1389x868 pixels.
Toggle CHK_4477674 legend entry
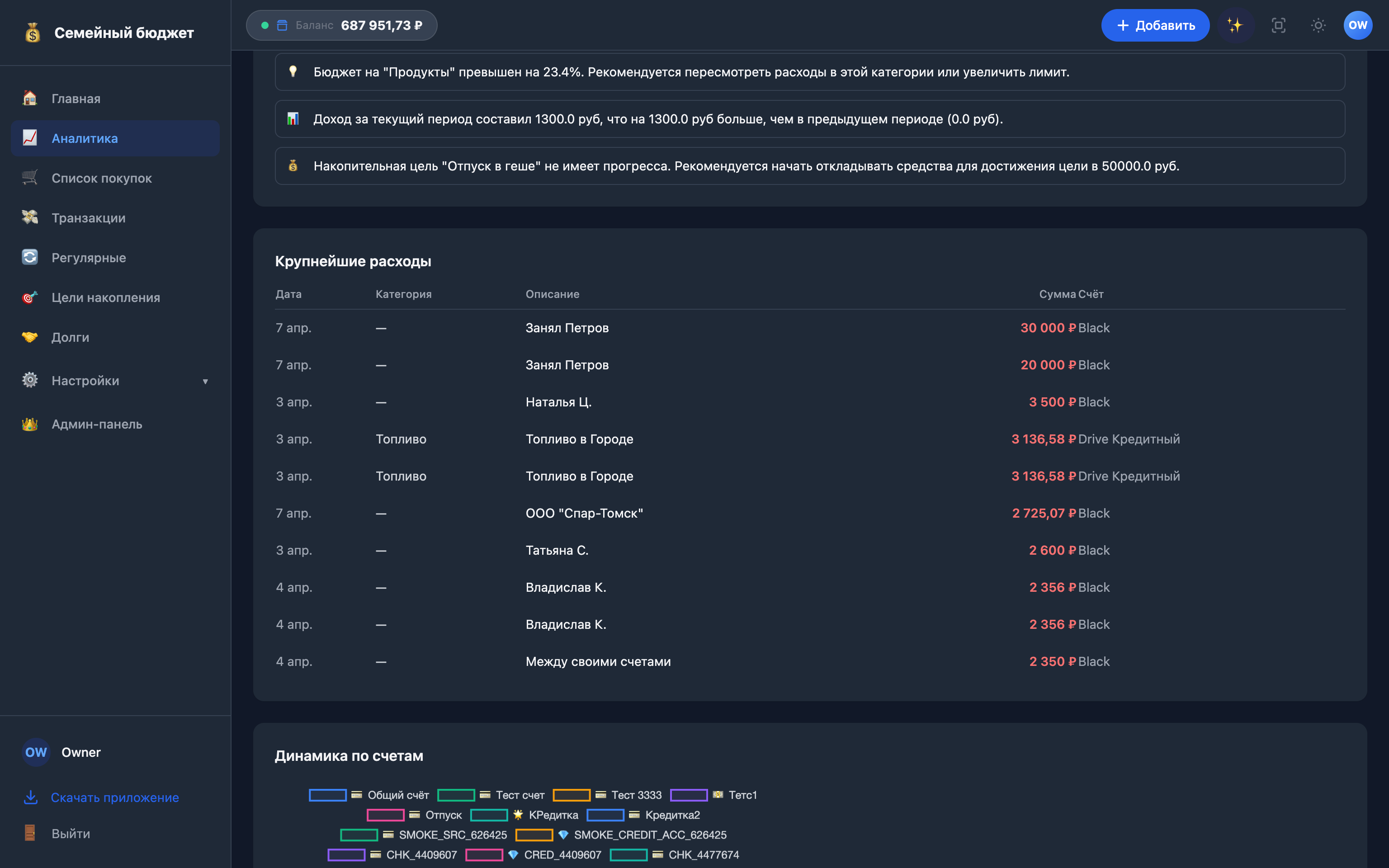click(x=675, y=855)
